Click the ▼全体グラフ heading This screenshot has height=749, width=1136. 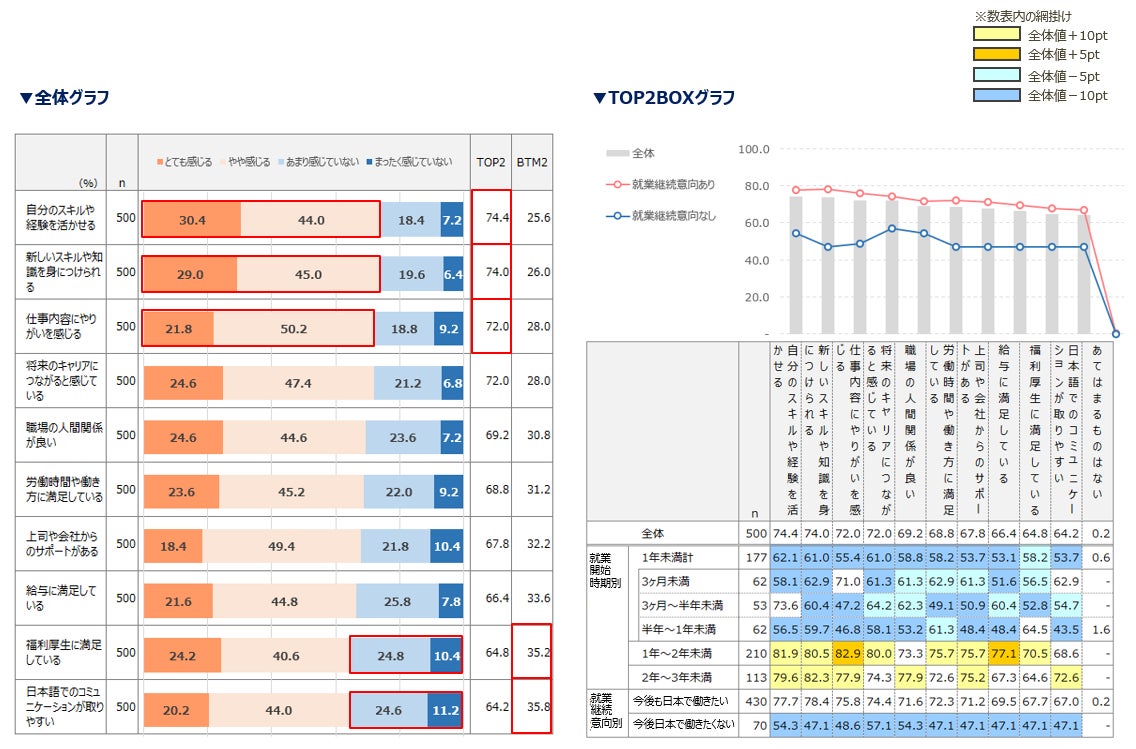(x=64, y=97)
